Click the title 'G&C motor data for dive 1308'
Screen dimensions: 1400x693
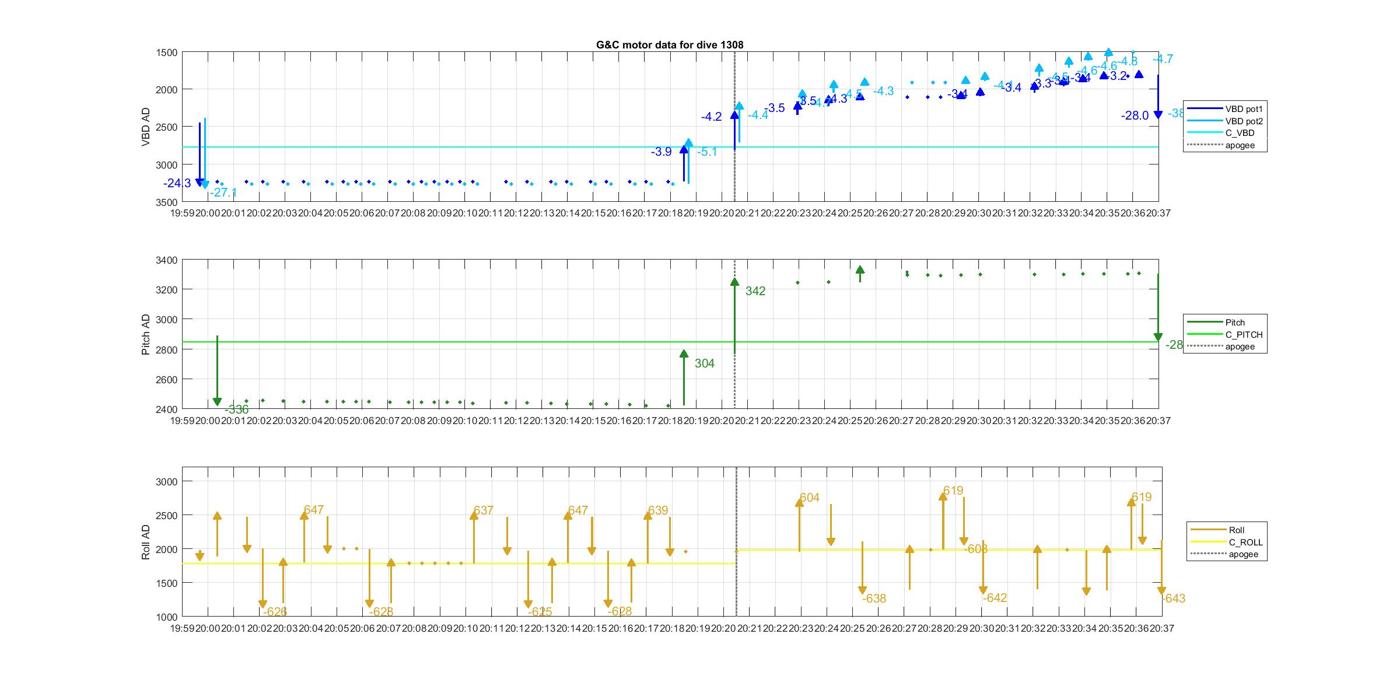tap(669, 45)
